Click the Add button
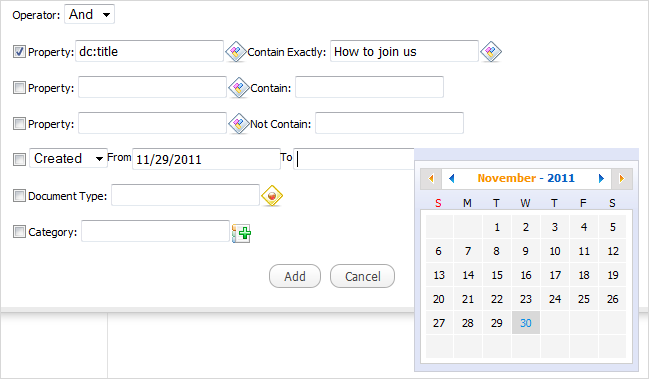The height and width of the screenshot is (379, 649). [x=295, y=276]
